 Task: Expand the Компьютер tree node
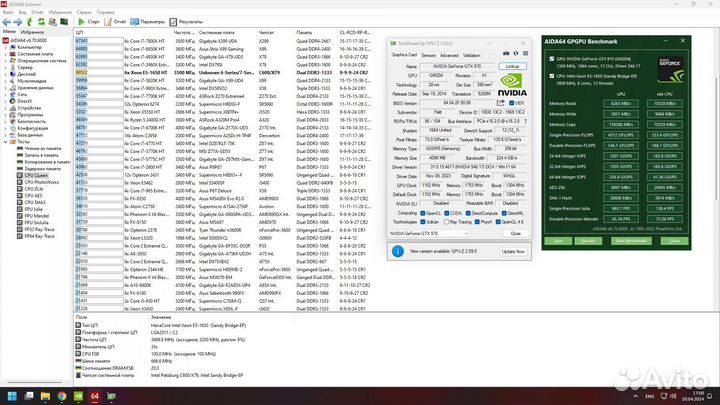(x=6, y=47)
